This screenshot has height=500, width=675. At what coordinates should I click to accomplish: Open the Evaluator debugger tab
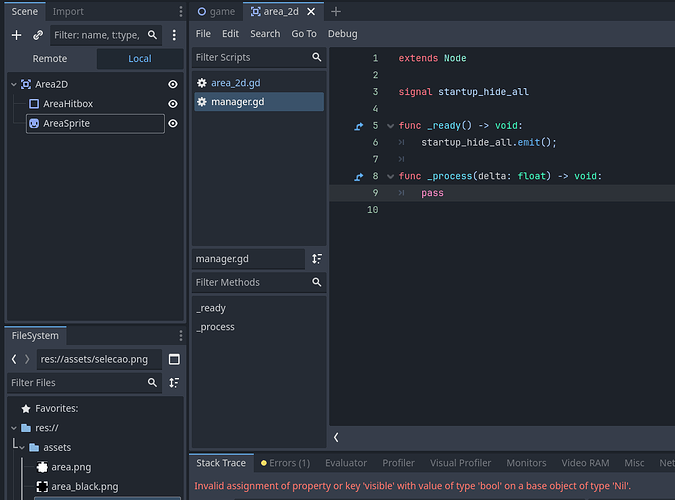(346, 463)
